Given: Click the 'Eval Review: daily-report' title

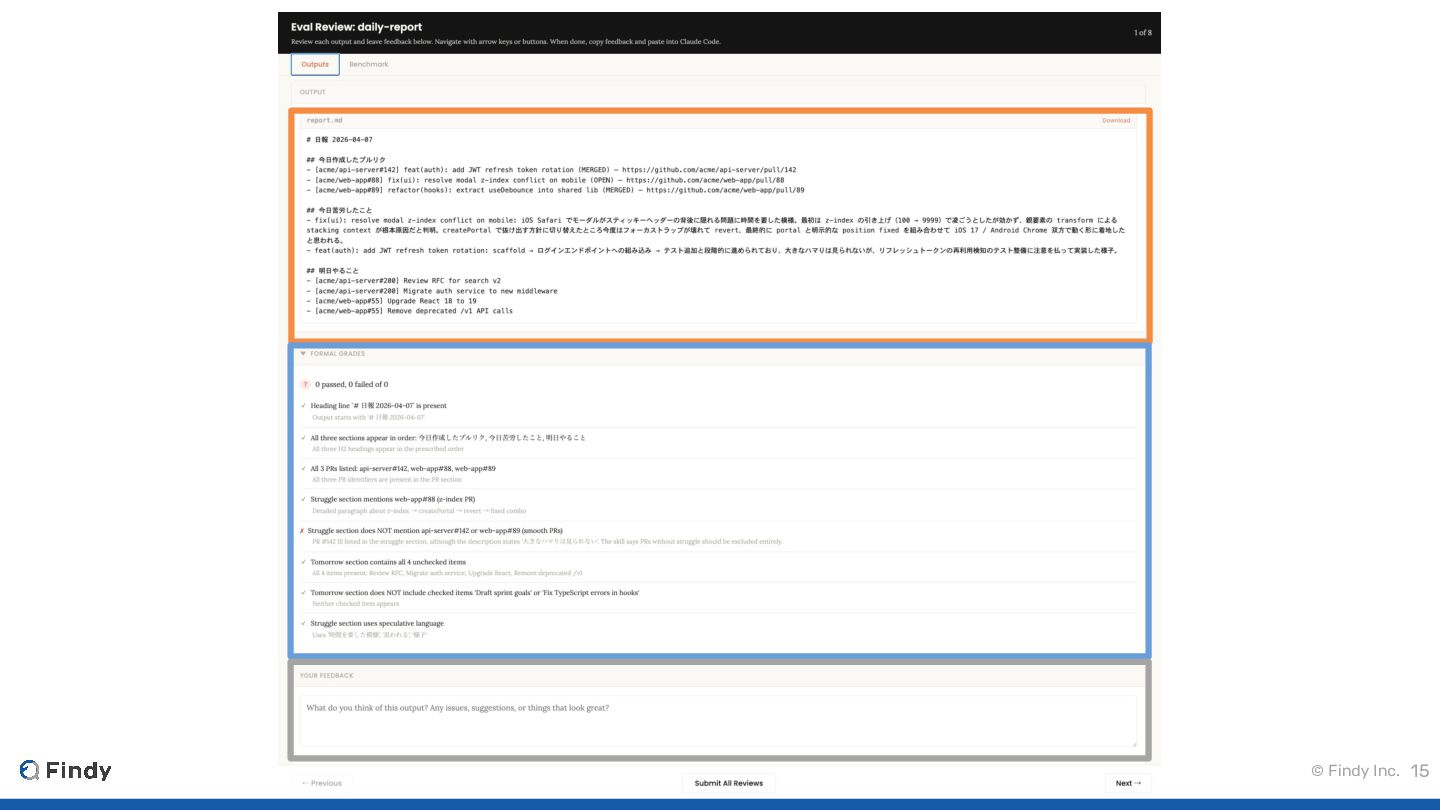Looking at the screenshot, I should pyautogui.click(x=357, y=27).
